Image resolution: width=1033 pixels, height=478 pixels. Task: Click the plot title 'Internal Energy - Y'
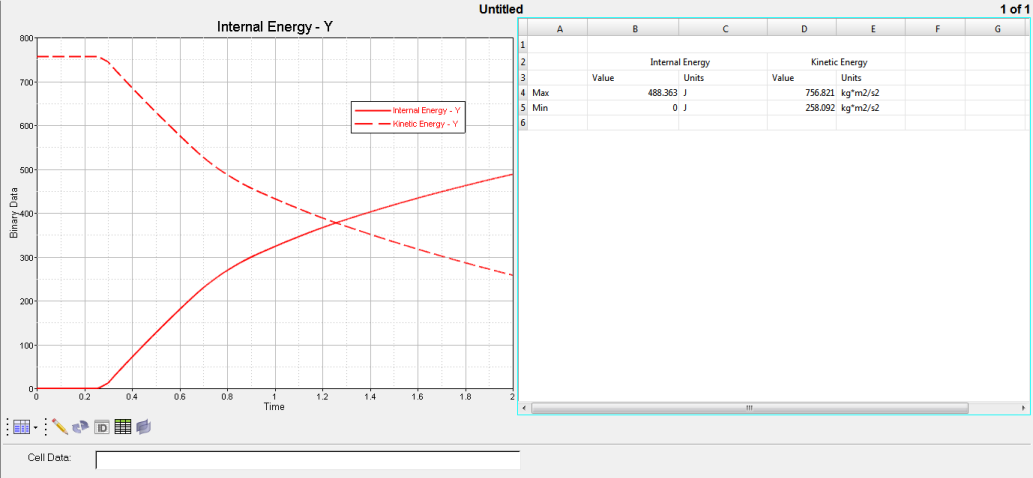274,27
